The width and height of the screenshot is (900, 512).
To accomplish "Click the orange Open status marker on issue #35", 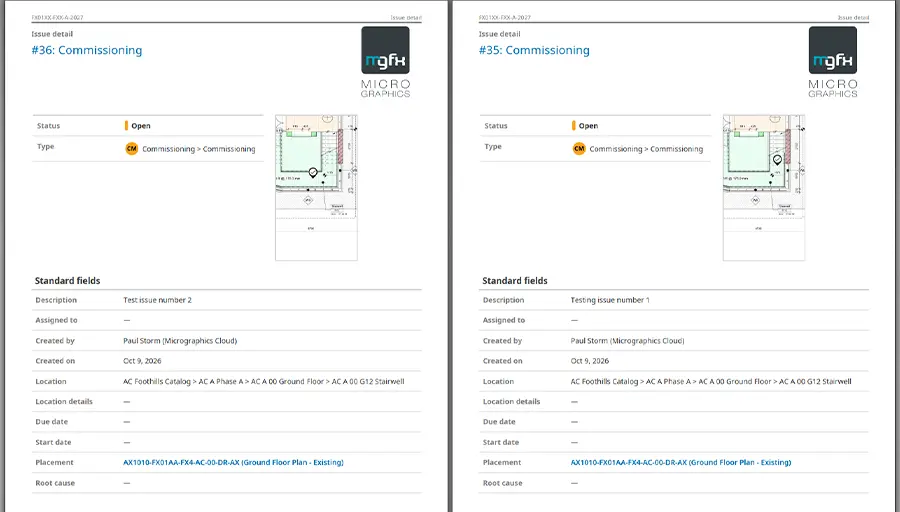I will (x=573, y=126).
